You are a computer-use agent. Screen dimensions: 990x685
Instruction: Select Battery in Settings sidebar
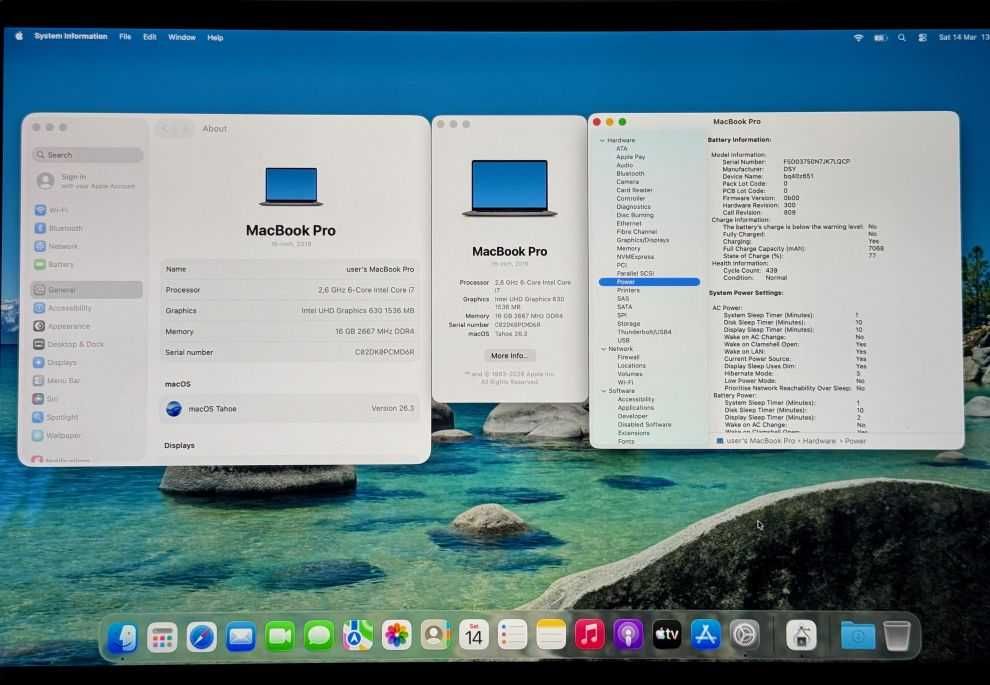(86, 265)
